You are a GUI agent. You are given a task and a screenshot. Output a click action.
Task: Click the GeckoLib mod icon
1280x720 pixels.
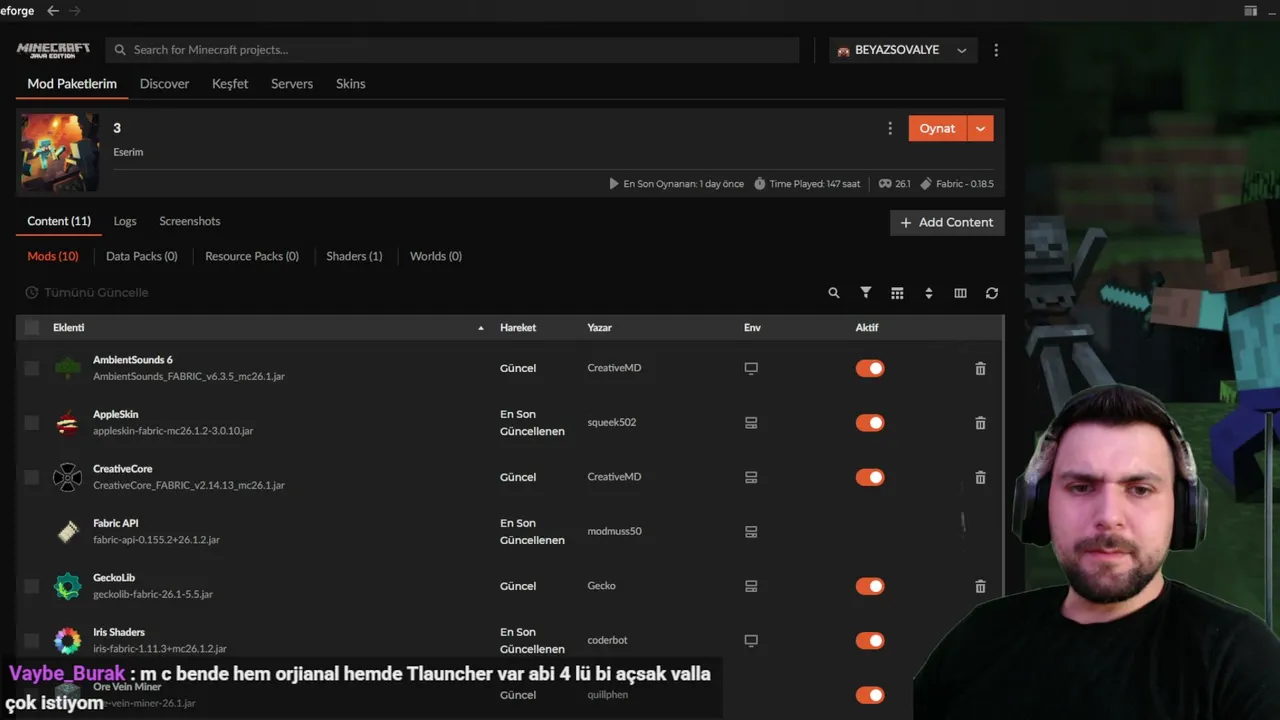pyautogui.click(x=67, y=586)
